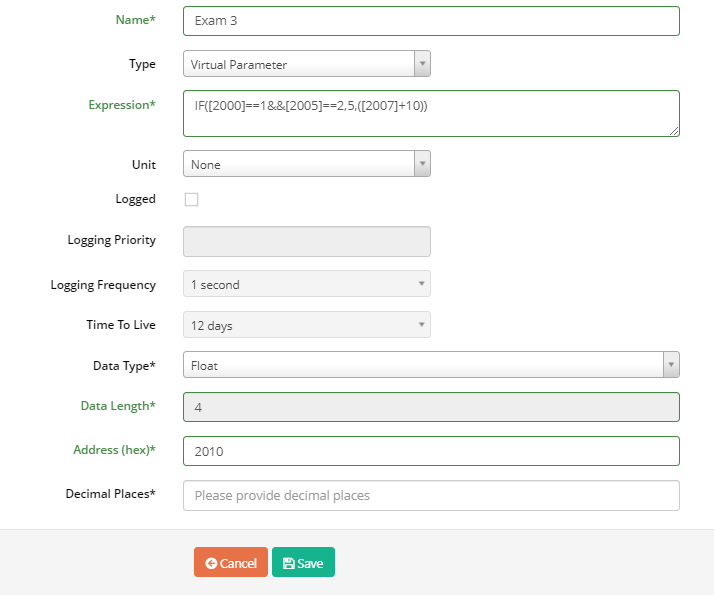Click the Expression box resize handle
The image size is (714, 595).
pos(674,131)
